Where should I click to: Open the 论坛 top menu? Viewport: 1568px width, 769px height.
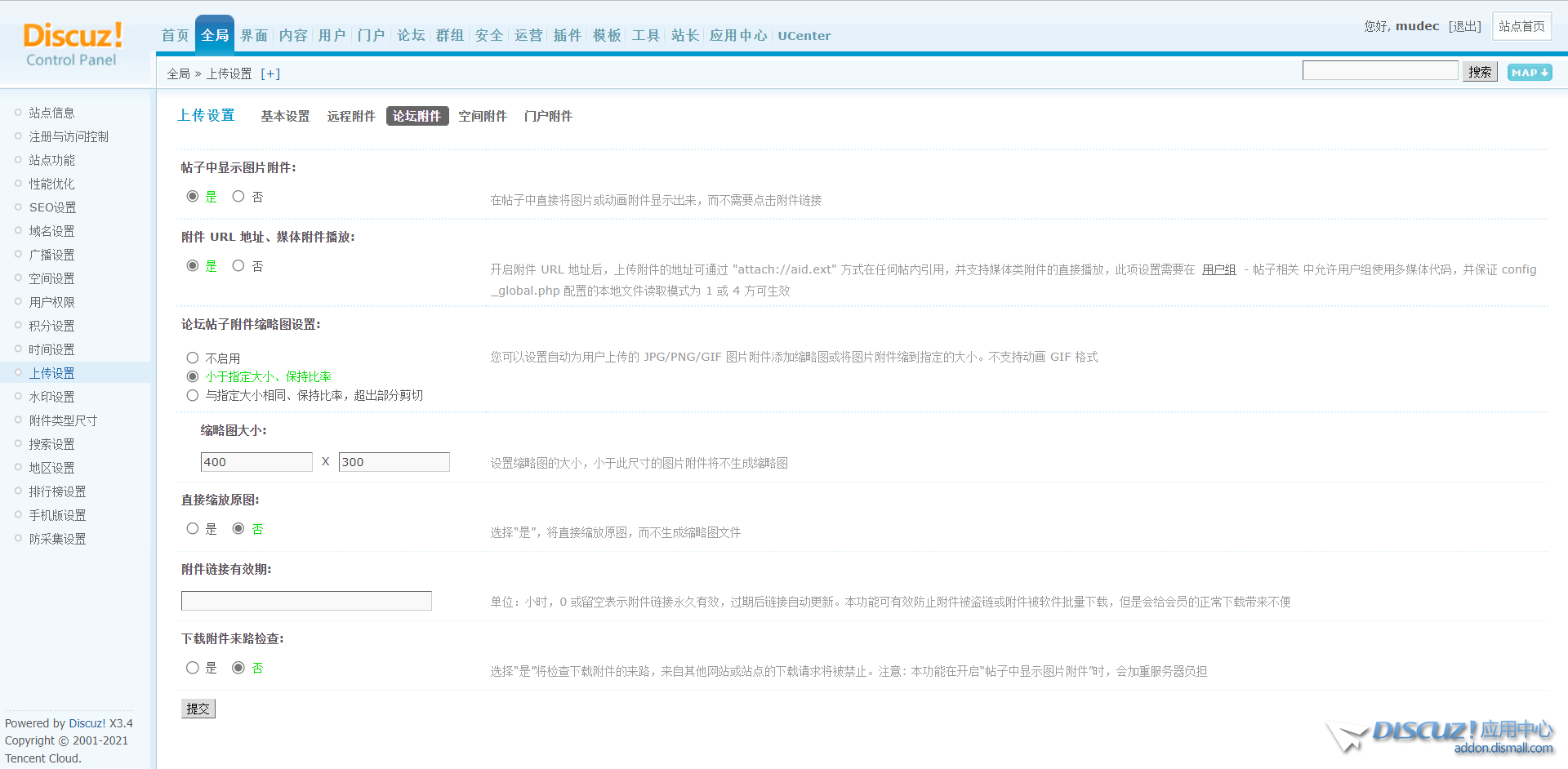(411, 35)
